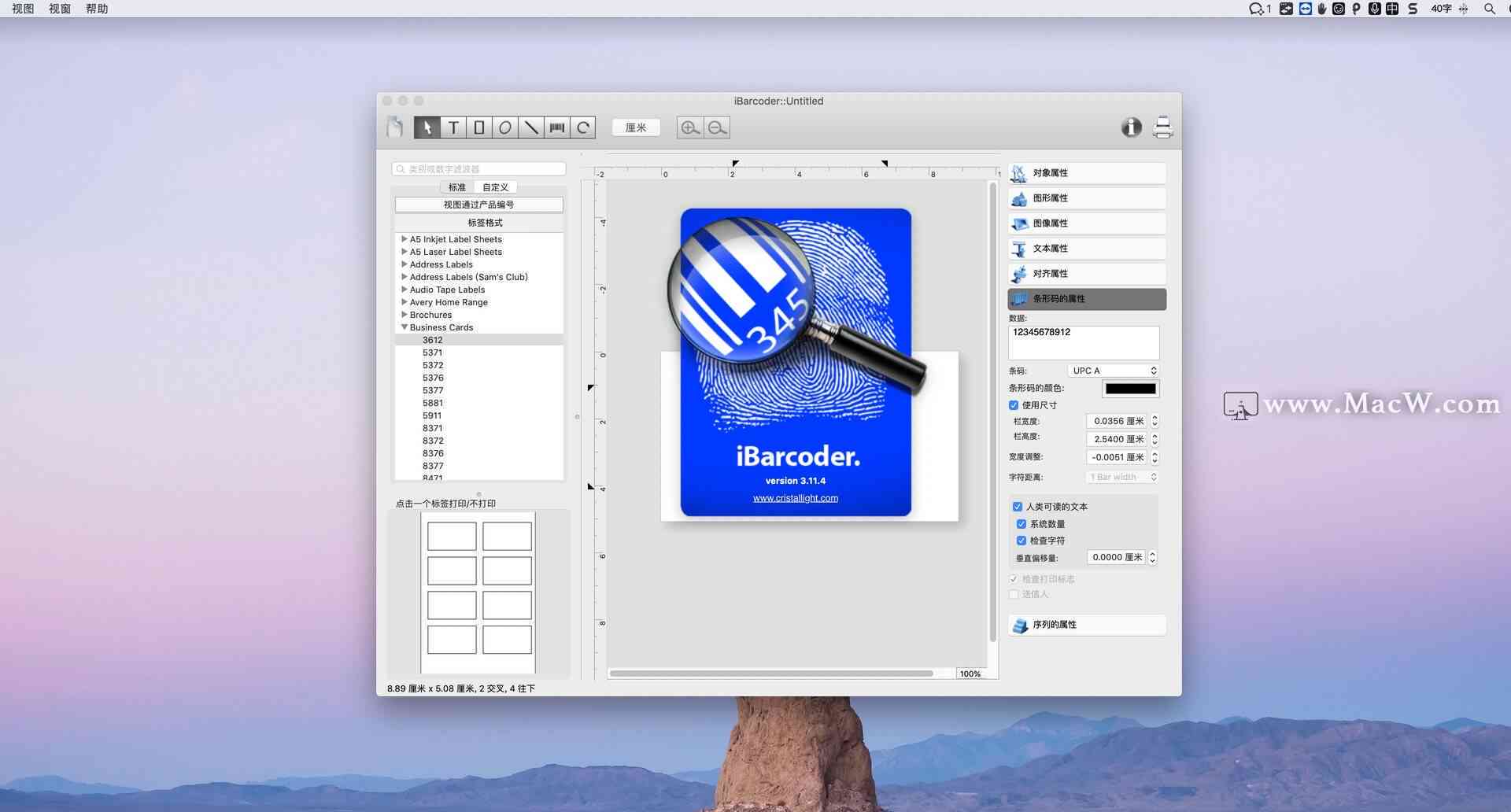Click the 100% zoom level field

(x=970, y=674)
